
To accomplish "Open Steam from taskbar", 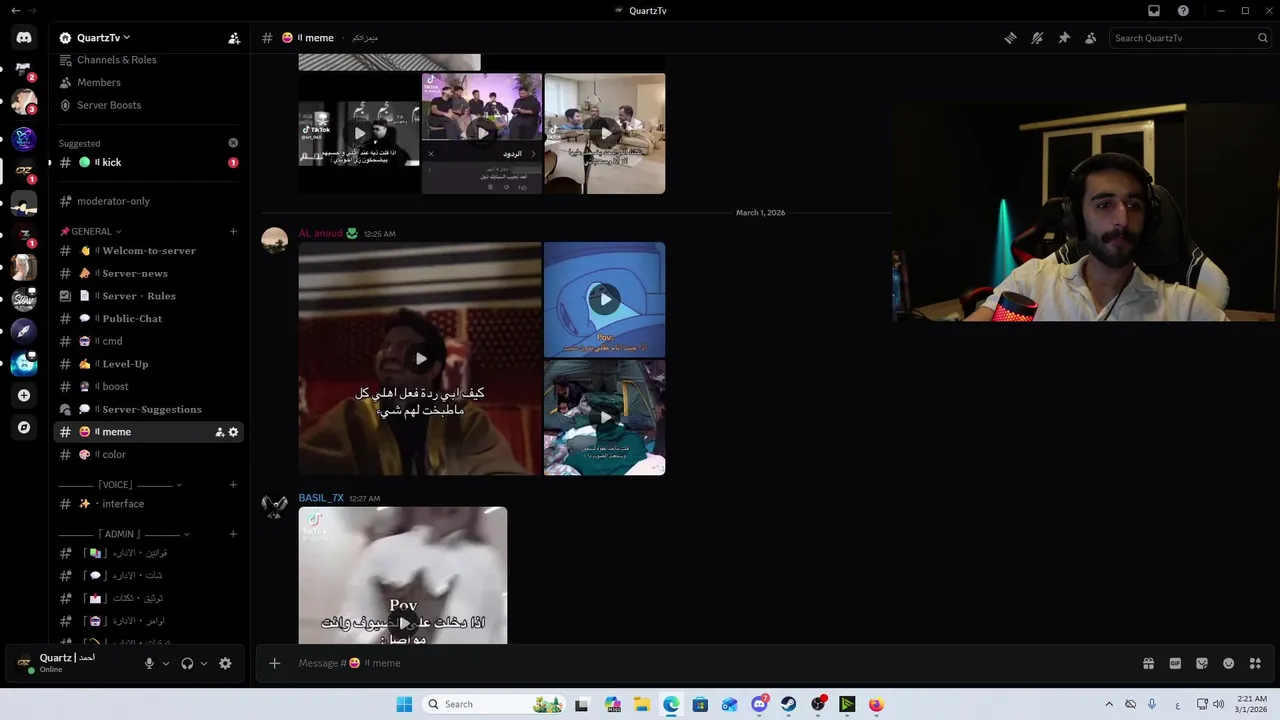I will pyautogui.click(x=788, y=704).
